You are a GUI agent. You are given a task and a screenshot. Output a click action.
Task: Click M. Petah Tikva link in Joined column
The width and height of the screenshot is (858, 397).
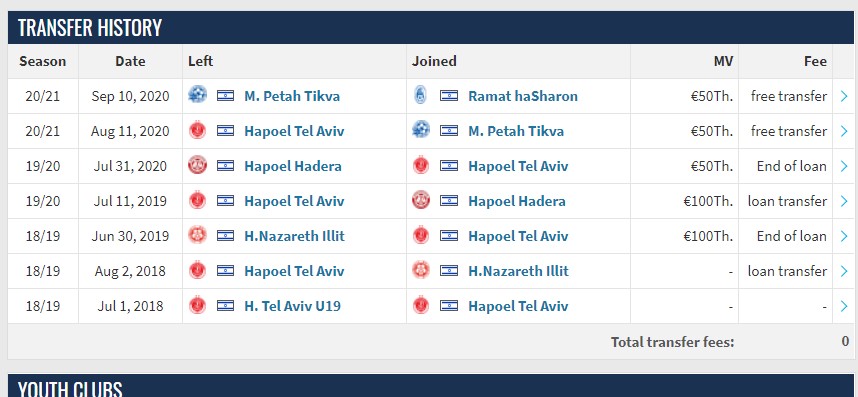pyautogui.click(x=516, y=131)
